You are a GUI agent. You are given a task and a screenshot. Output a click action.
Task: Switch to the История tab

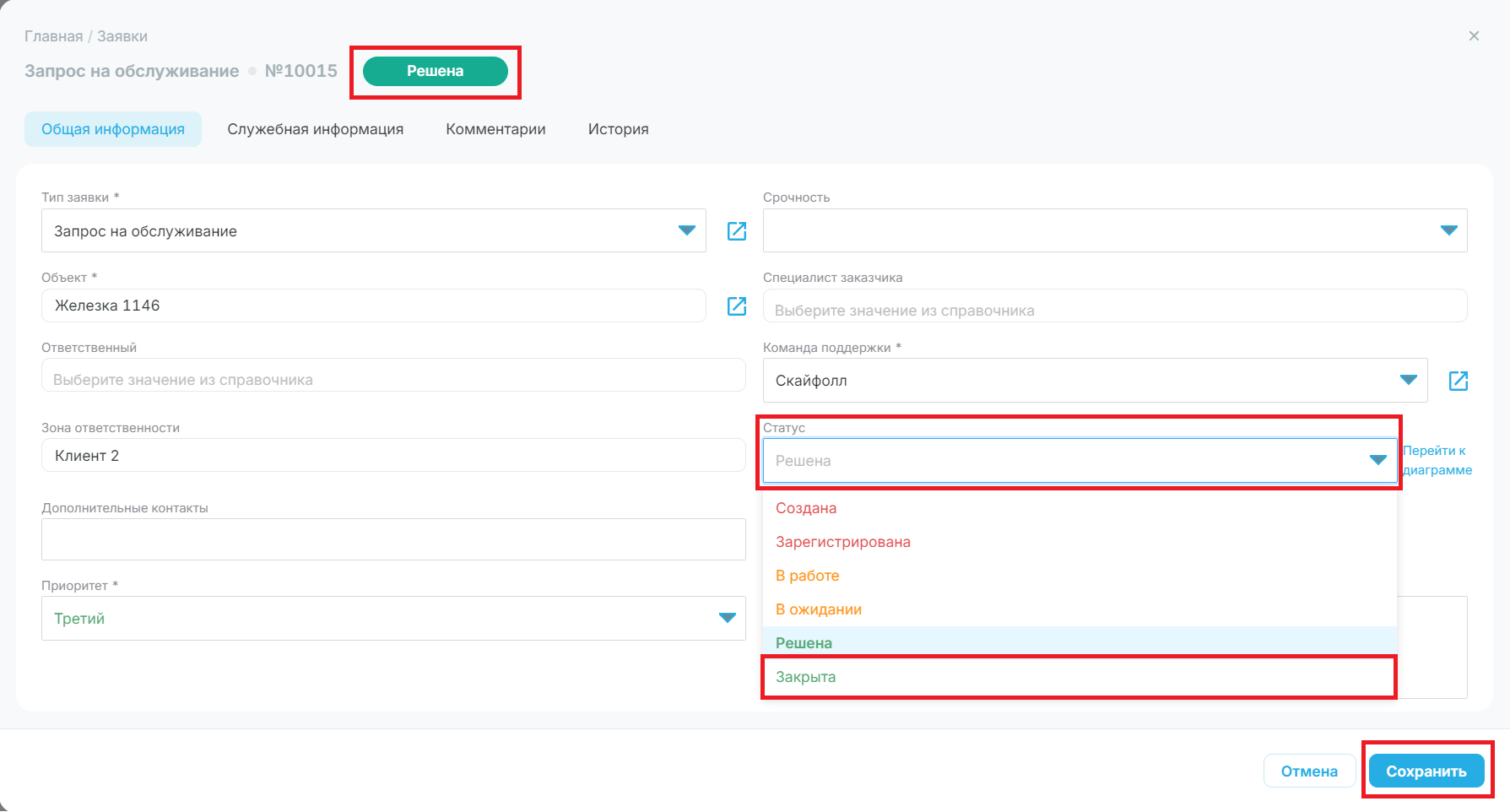tap(618, 129)
